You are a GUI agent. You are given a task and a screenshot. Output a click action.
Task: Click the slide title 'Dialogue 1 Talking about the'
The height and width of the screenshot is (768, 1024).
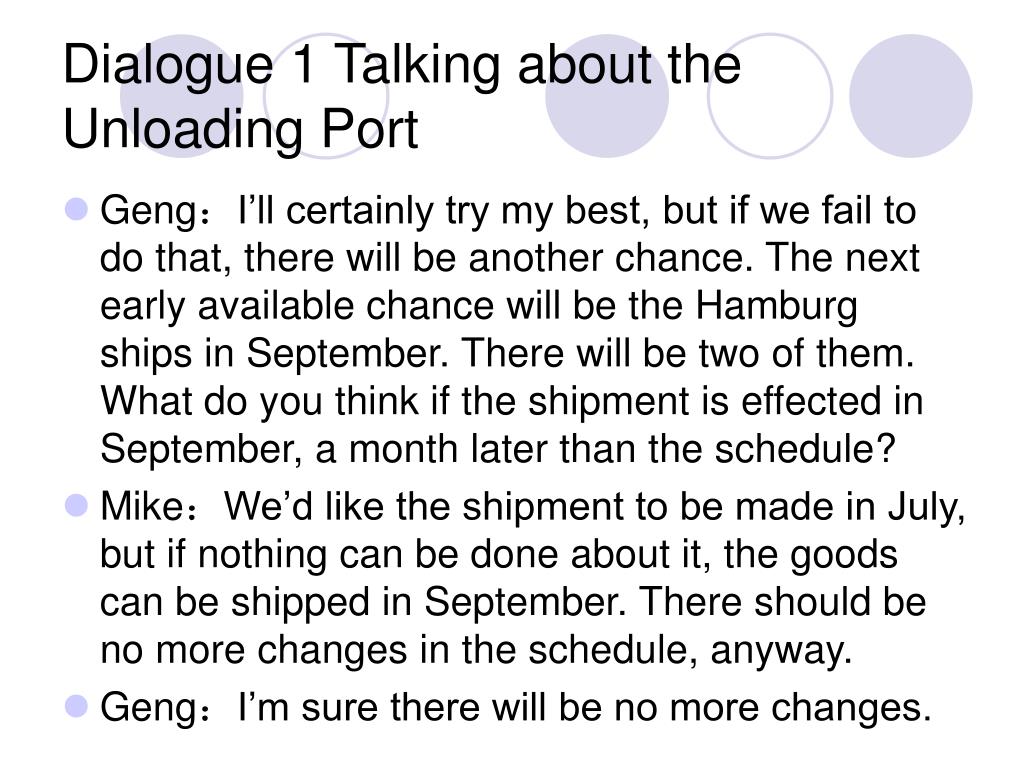(402, 67)
